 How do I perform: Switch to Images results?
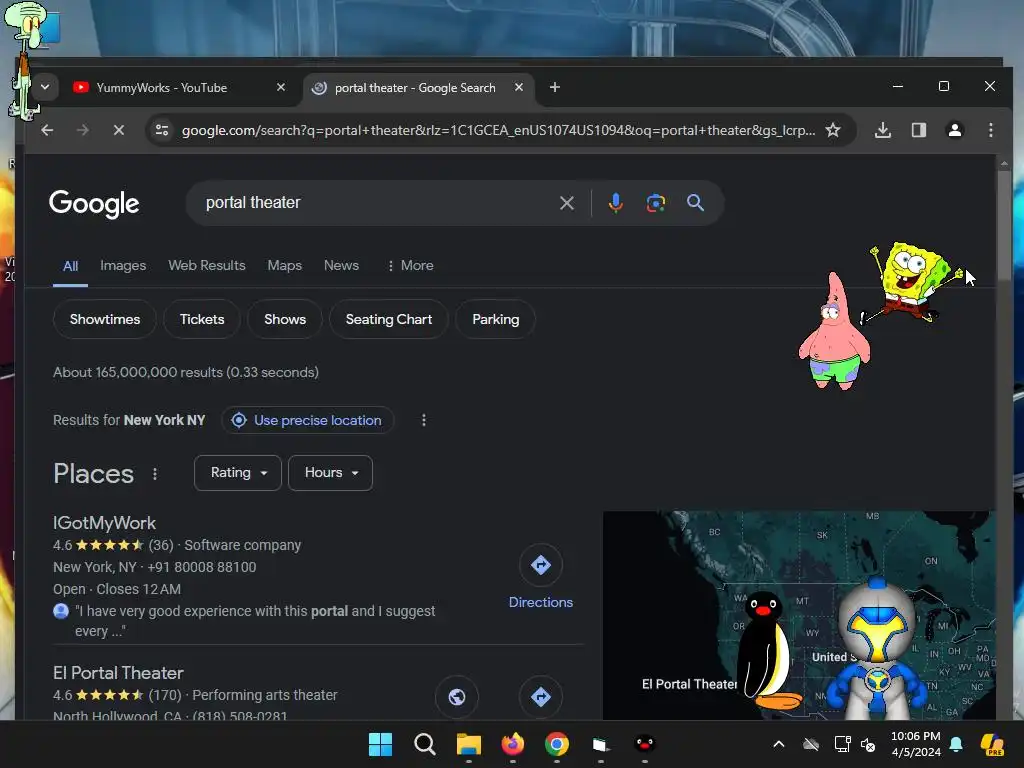tap(123, 266)
